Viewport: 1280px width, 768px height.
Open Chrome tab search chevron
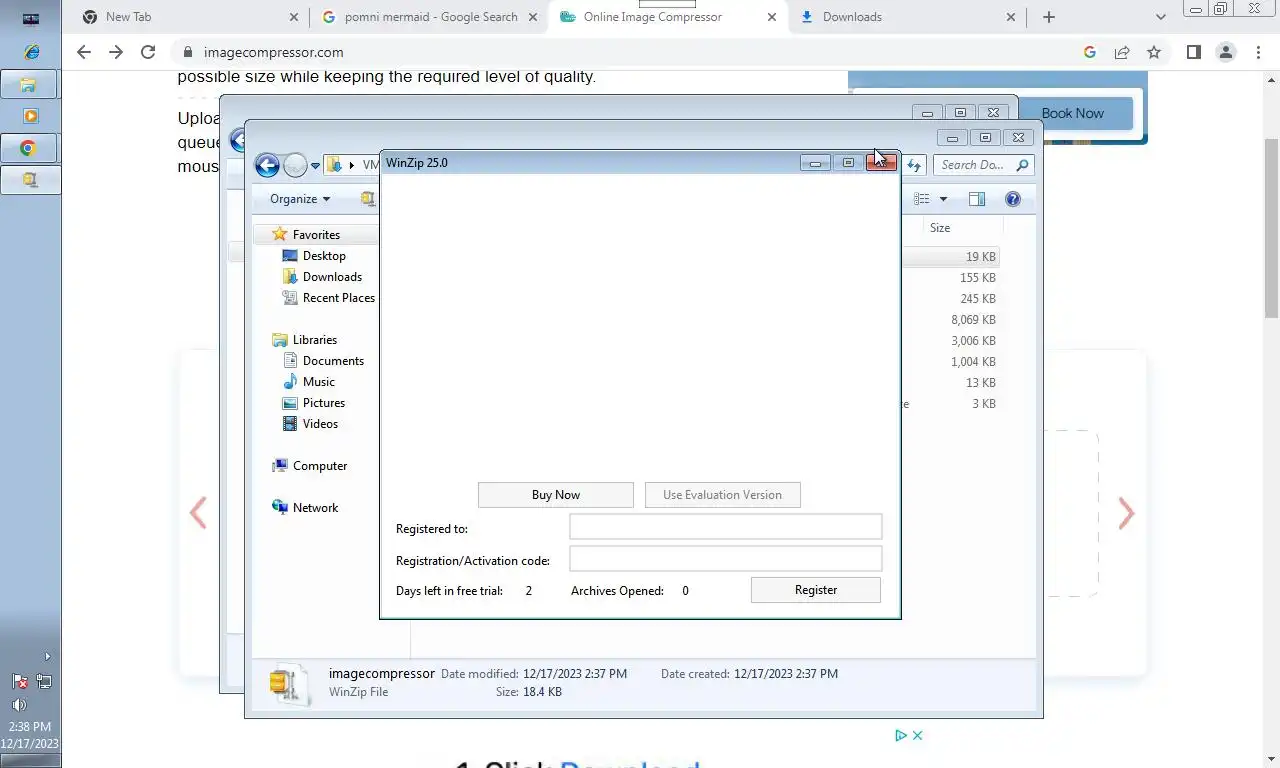point(1160,17)
